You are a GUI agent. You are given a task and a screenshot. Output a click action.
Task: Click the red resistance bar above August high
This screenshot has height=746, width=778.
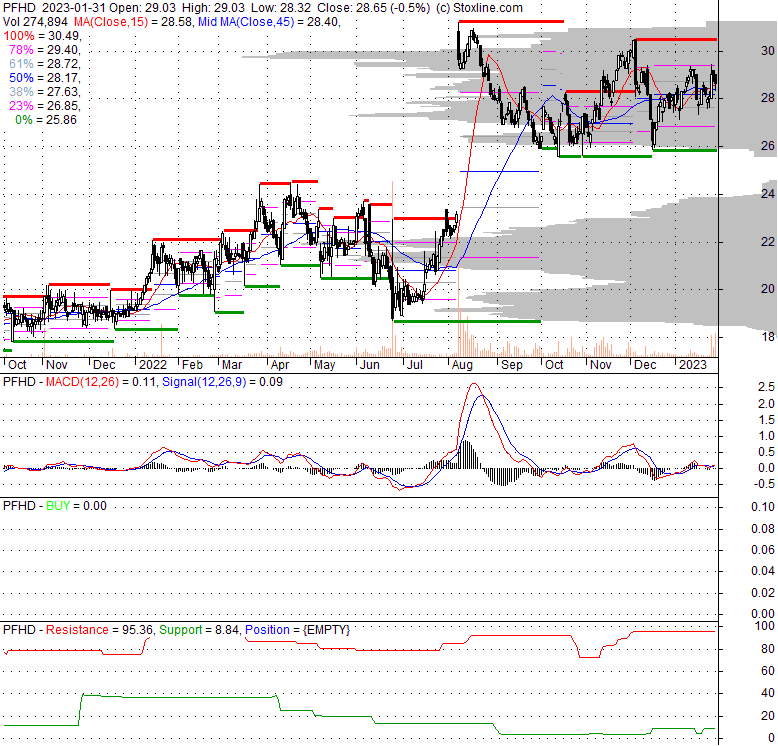tap(511, 21)
